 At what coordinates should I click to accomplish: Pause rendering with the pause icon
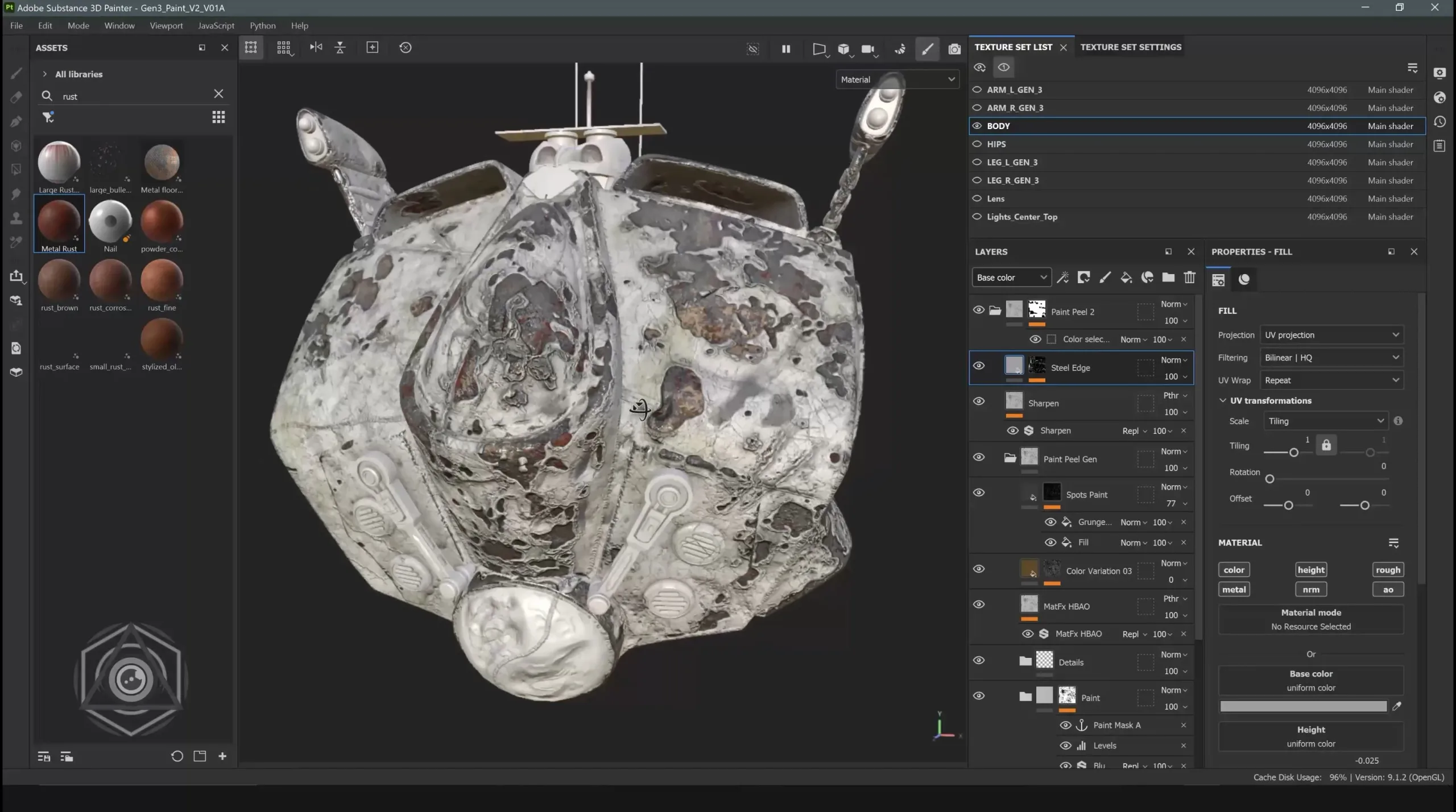[786, 49]
